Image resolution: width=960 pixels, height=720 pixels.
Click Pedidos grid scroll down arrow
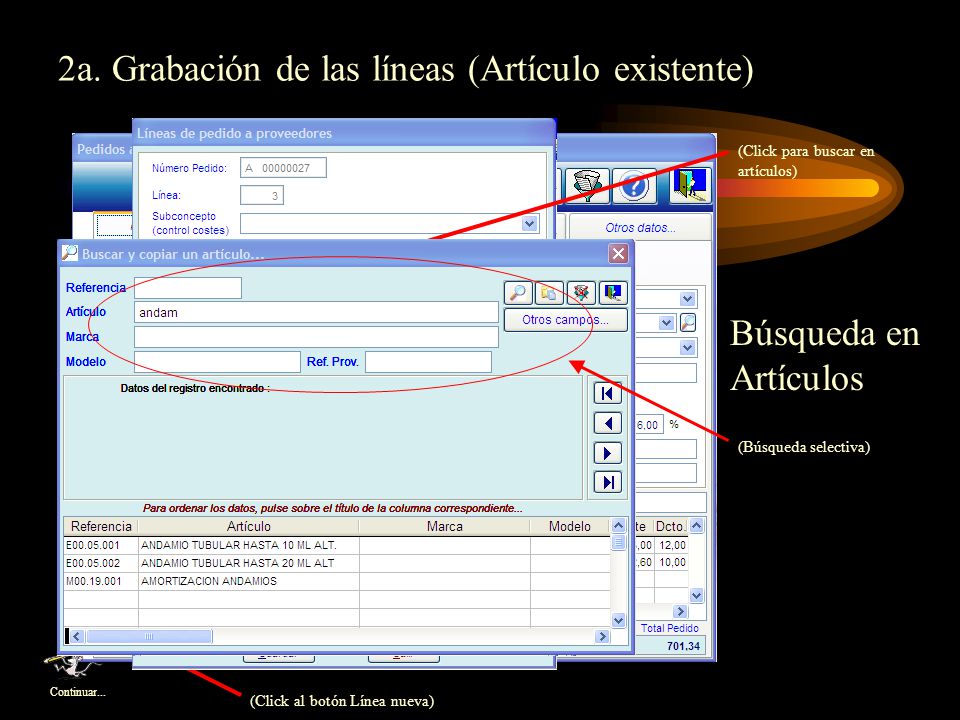click(697, 595)
